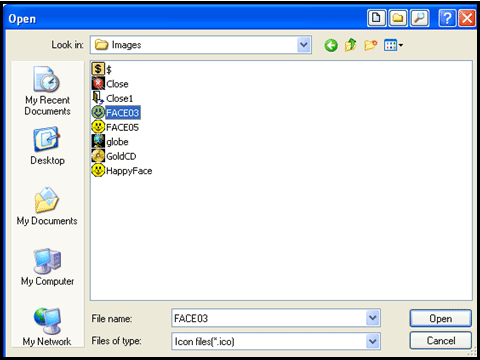Viewport: 480px width, 360px height.
Task: Click the Open button
Action: point(441,318)
